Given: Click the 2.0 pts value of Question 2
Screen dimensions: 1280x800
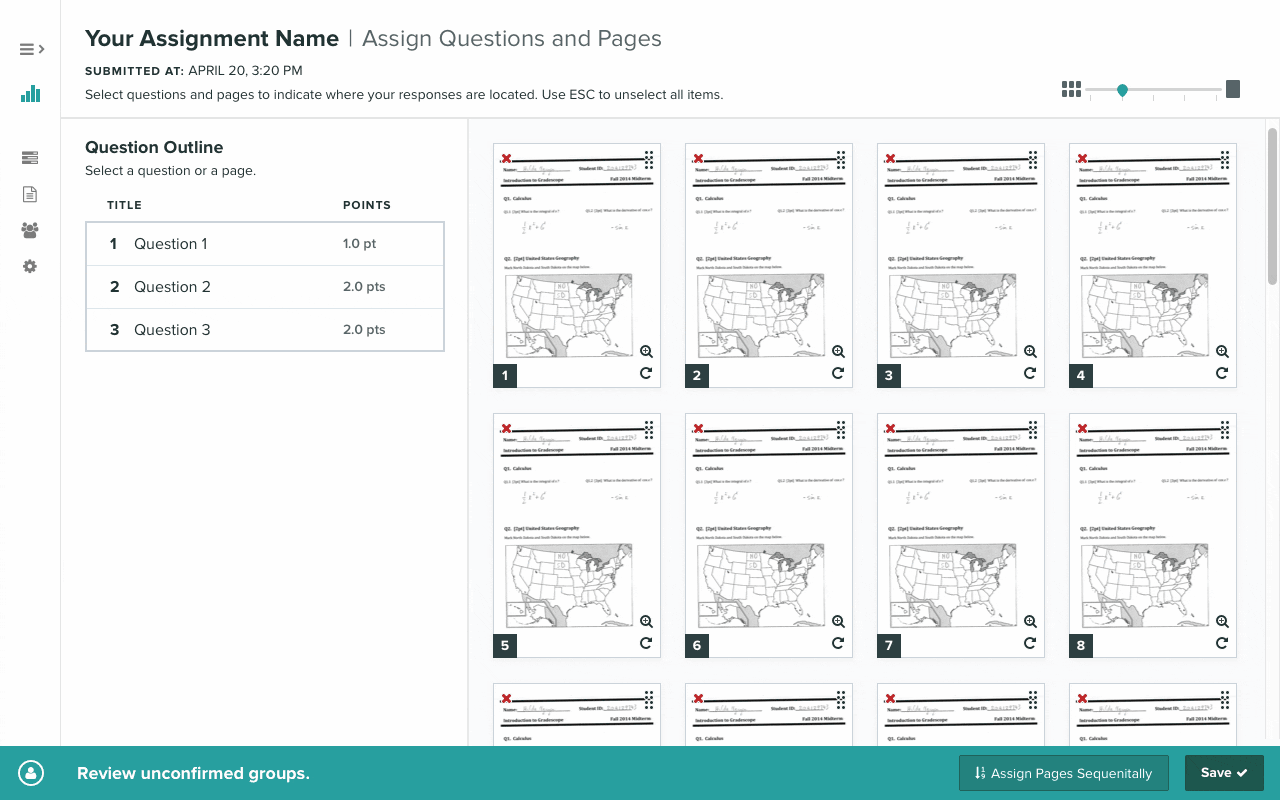Looking at the screenshot, I should coord(364,287).
